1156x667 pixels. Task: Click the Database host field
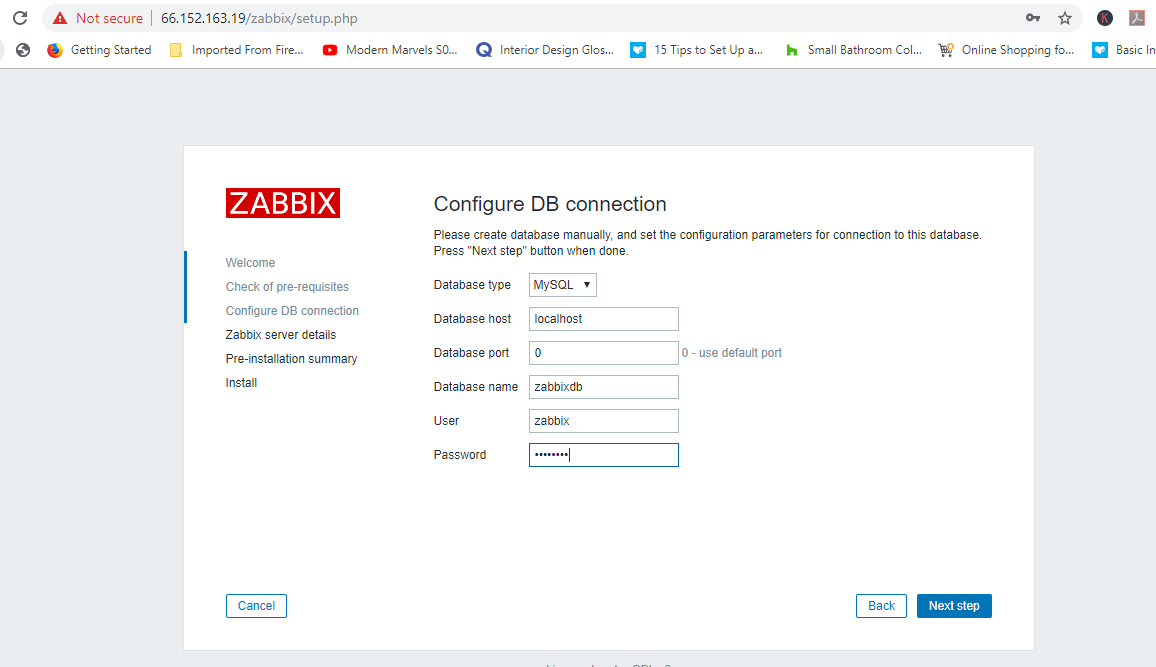point(604,319)
